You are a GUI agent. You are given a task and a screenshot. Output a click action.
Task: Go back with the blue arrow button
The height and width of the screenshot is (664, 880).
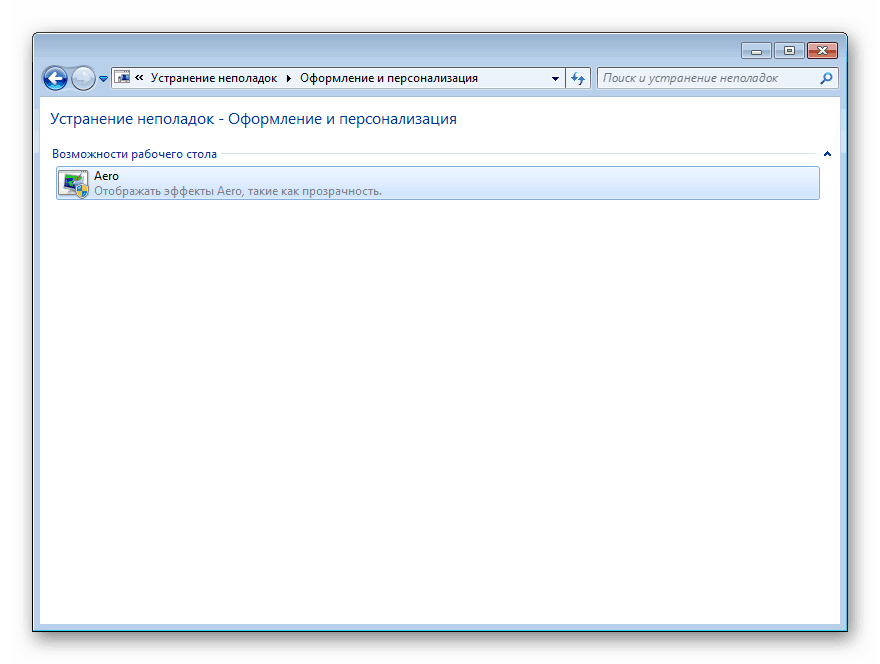point(55,79)
